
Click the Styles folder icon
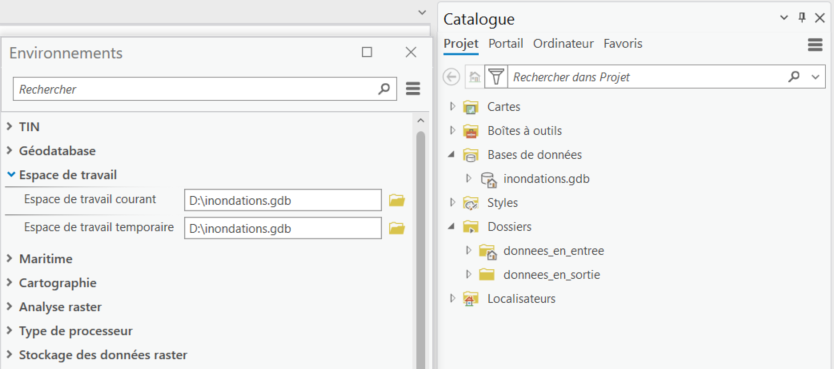(x=471, y=203)
